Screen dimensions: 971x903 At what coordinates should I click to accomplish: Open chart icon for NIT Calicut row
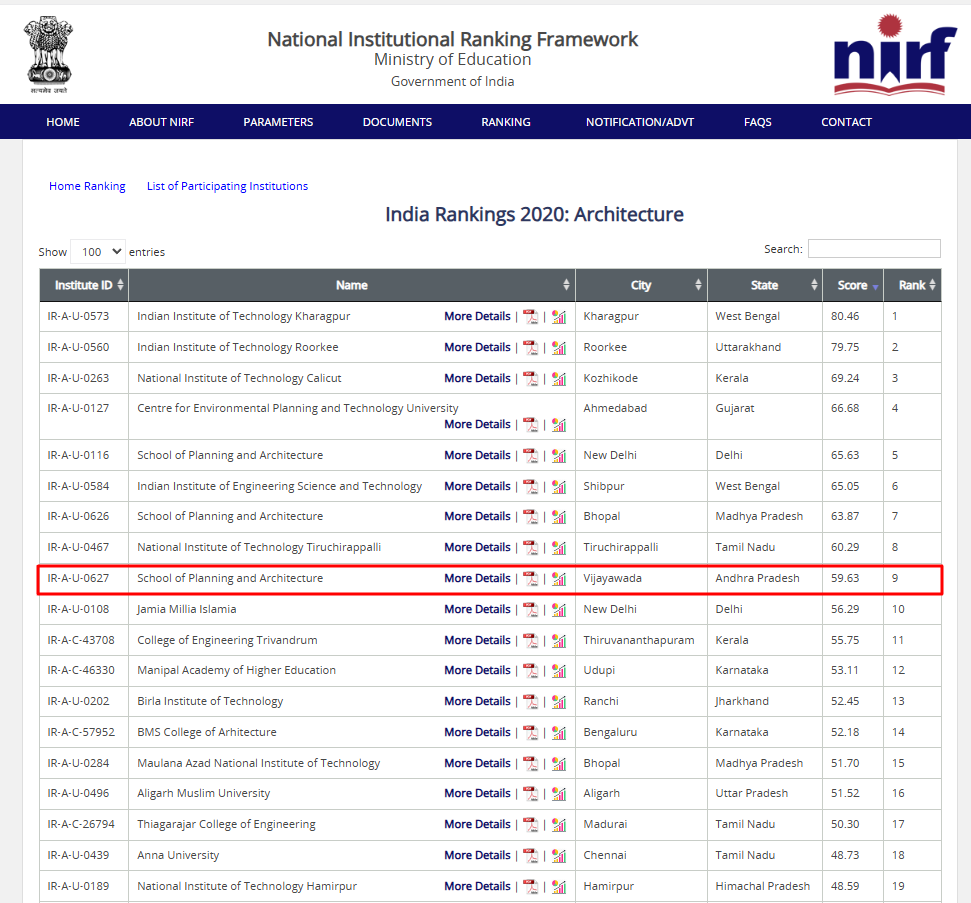[559, 378]
